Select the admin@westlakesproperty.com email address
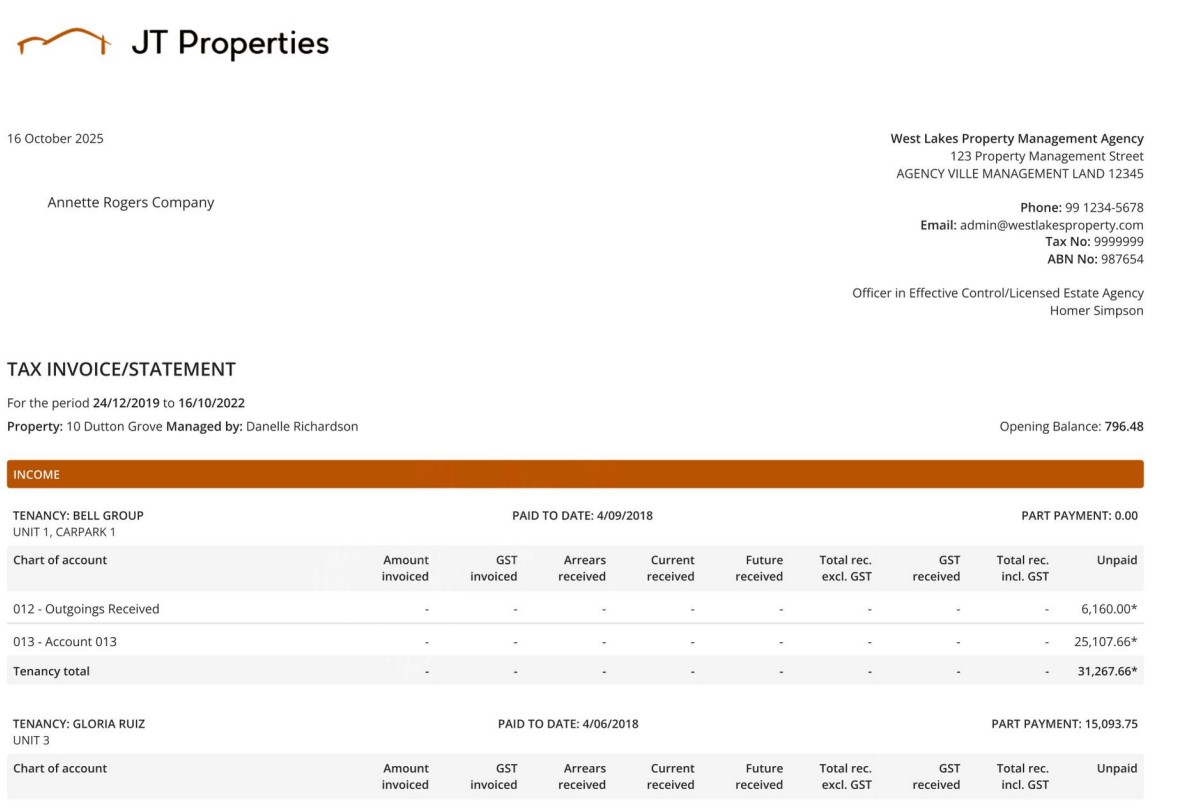 1051,225
